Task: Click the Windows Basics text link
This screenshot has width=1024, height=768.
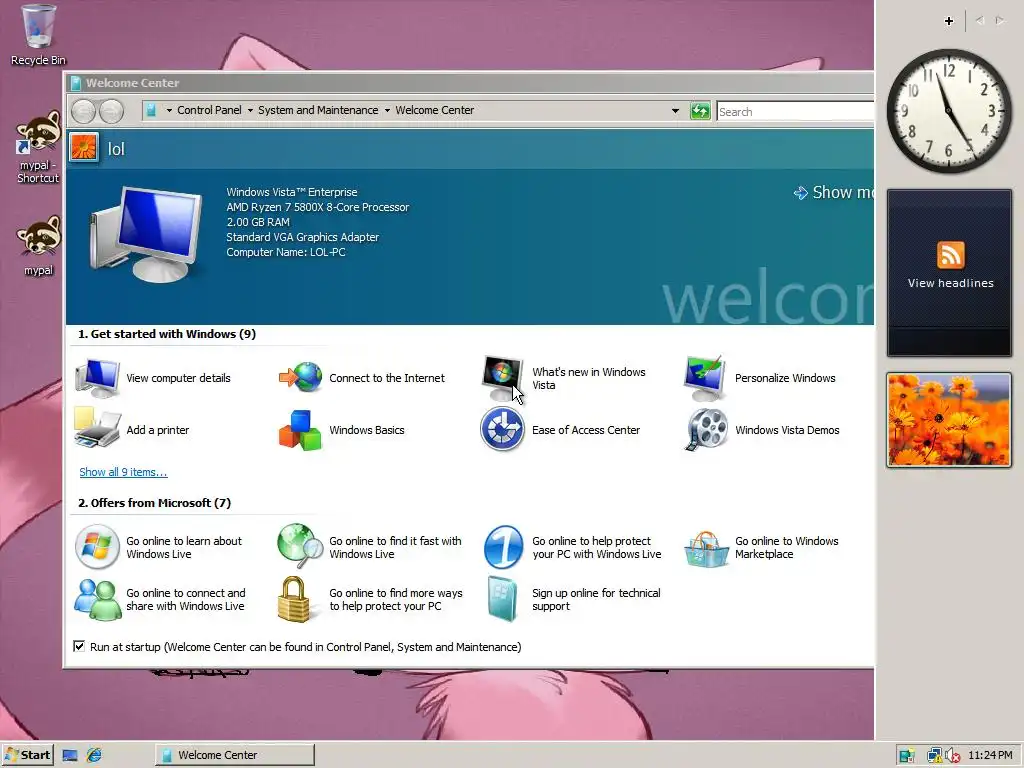Action: pos(367,430)
